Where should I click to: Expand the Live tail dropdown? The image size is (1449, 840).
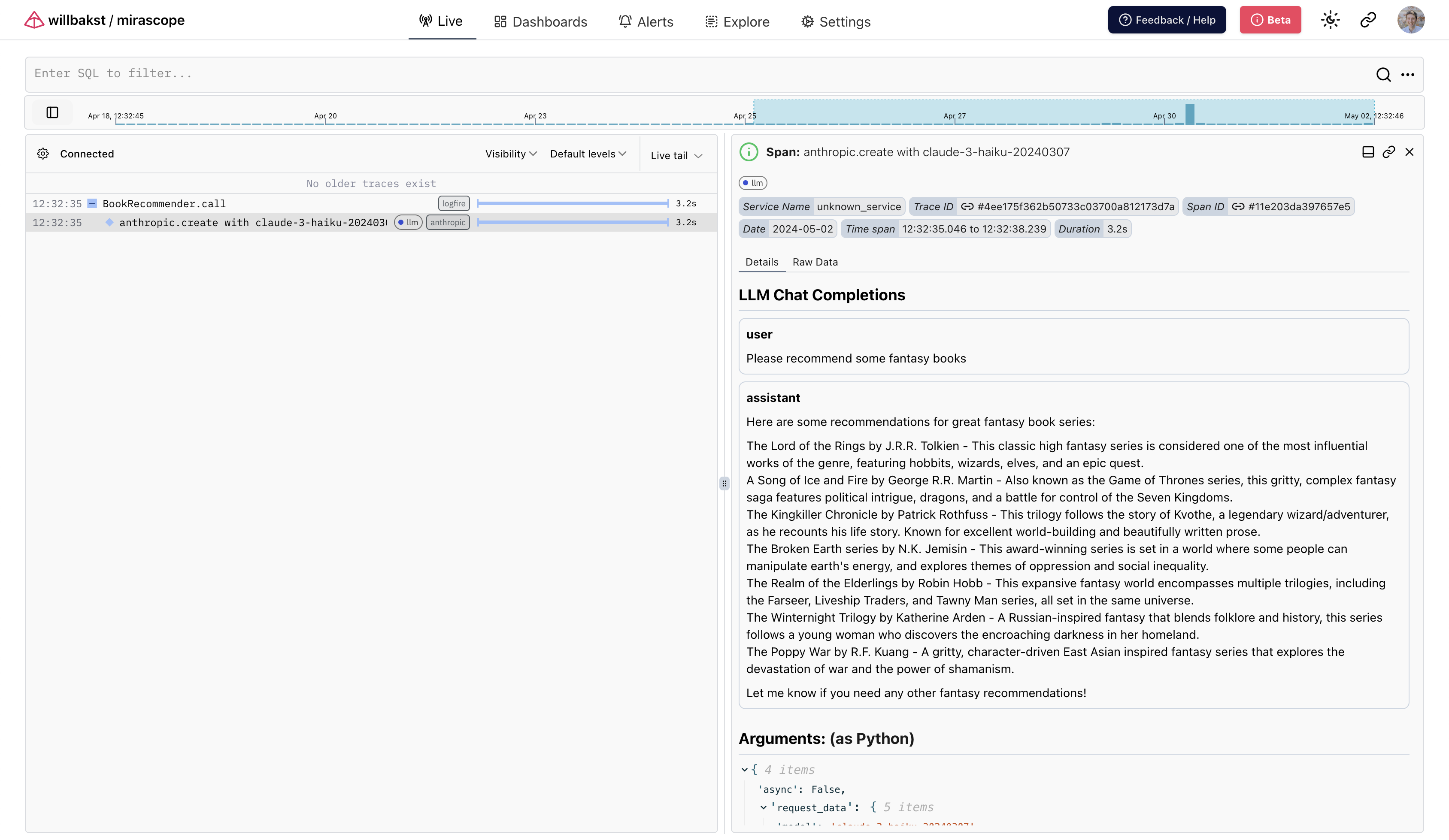676,156
